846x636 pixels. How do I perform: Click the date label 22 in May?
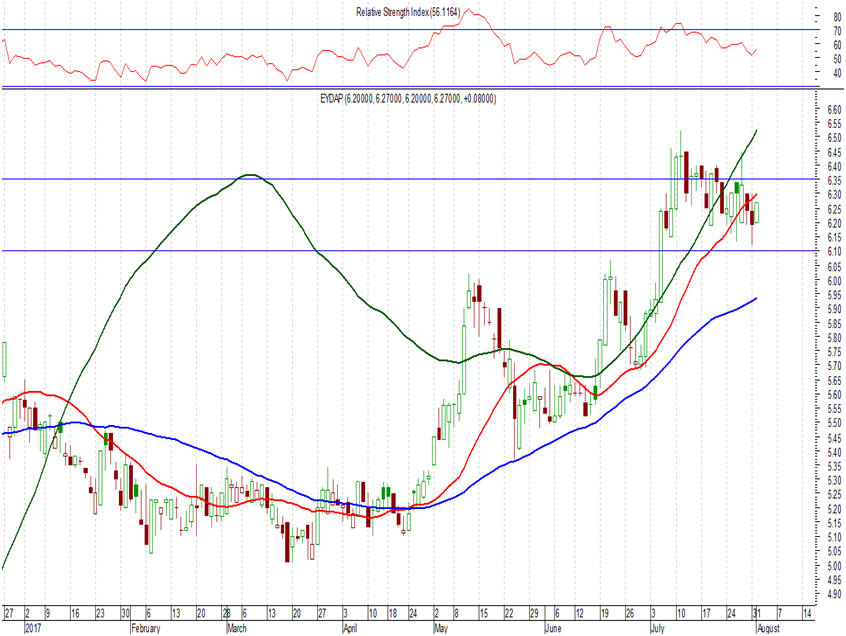point(509,613)
